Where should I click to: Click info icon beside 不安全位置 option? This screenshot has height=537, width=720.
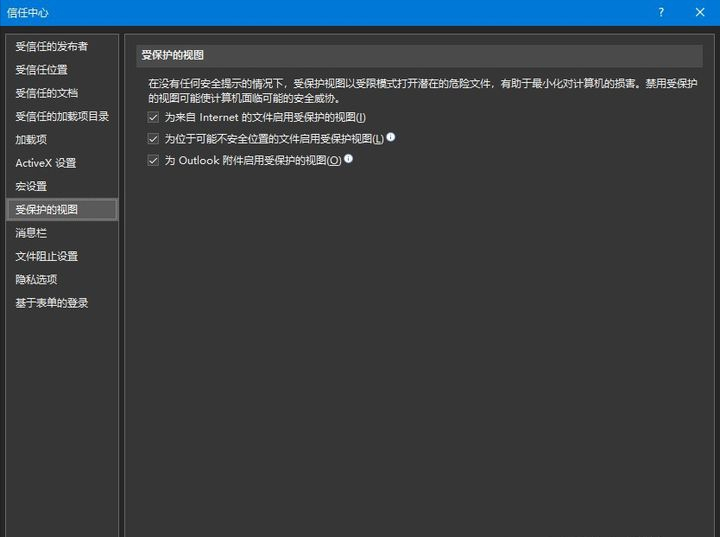coord(391,137)
